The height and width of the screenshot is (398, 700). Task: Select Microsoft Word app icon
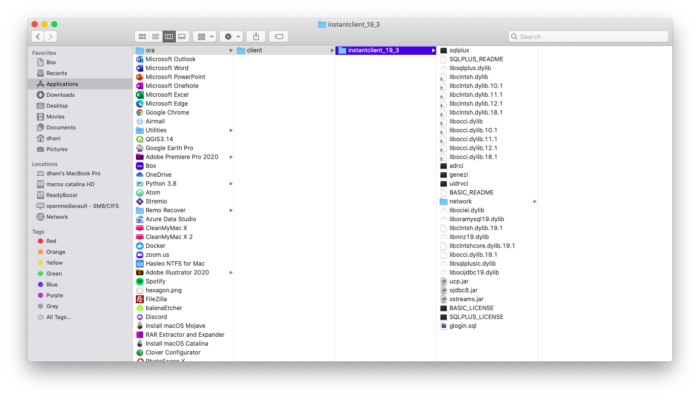[140, 68]
